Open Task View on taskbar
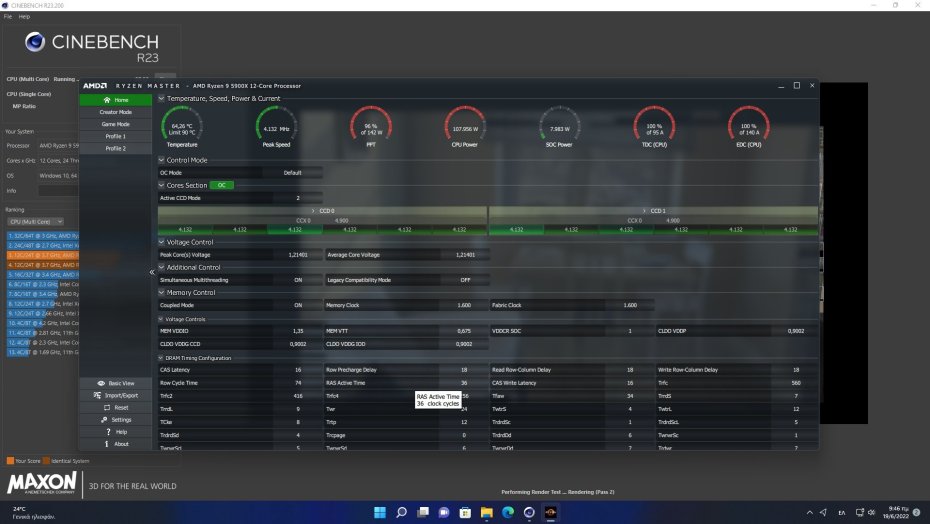 pos(423,512)
